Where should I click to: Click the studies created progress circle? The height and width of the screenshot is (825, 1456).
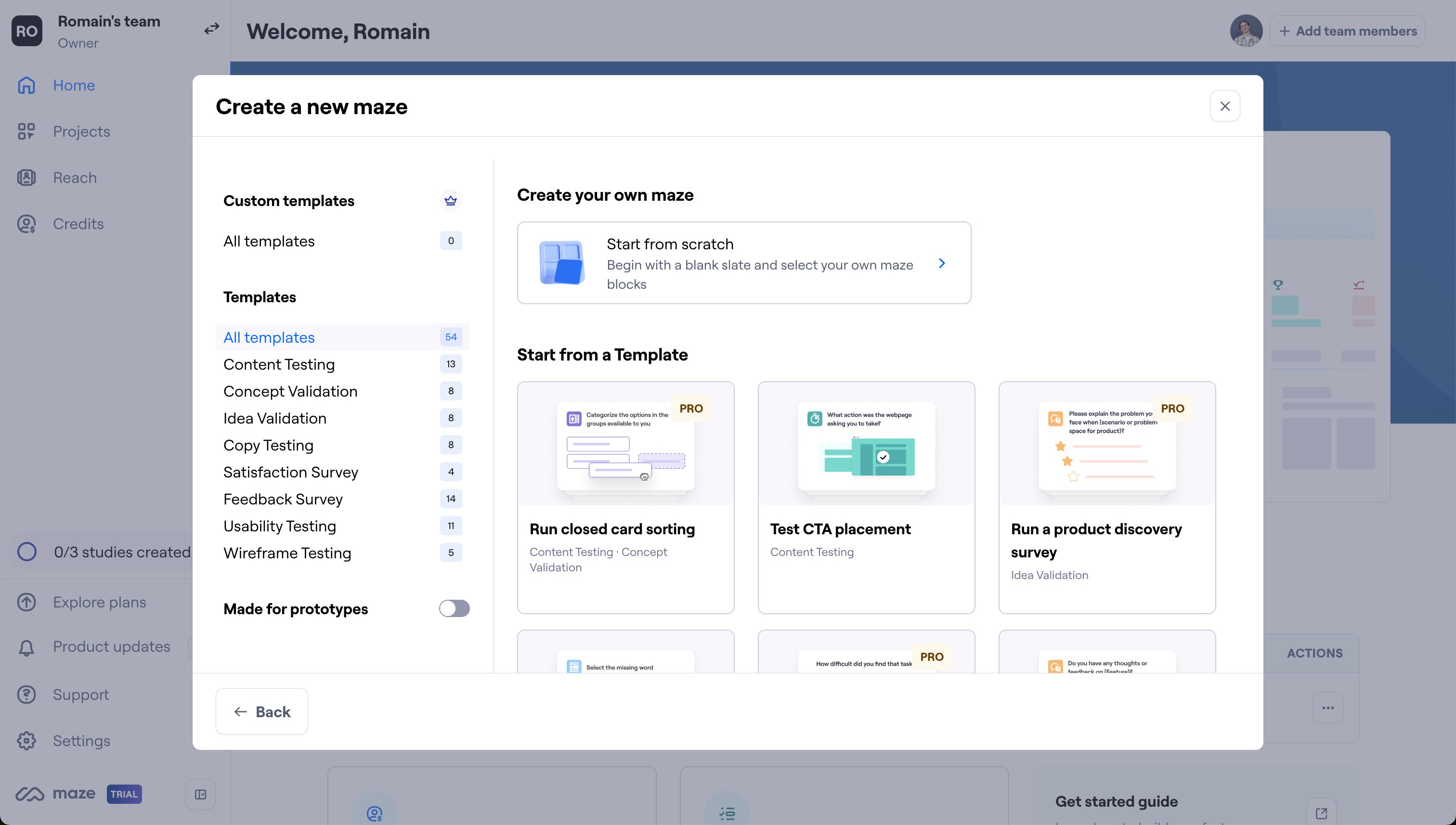(x=26, y=552)
